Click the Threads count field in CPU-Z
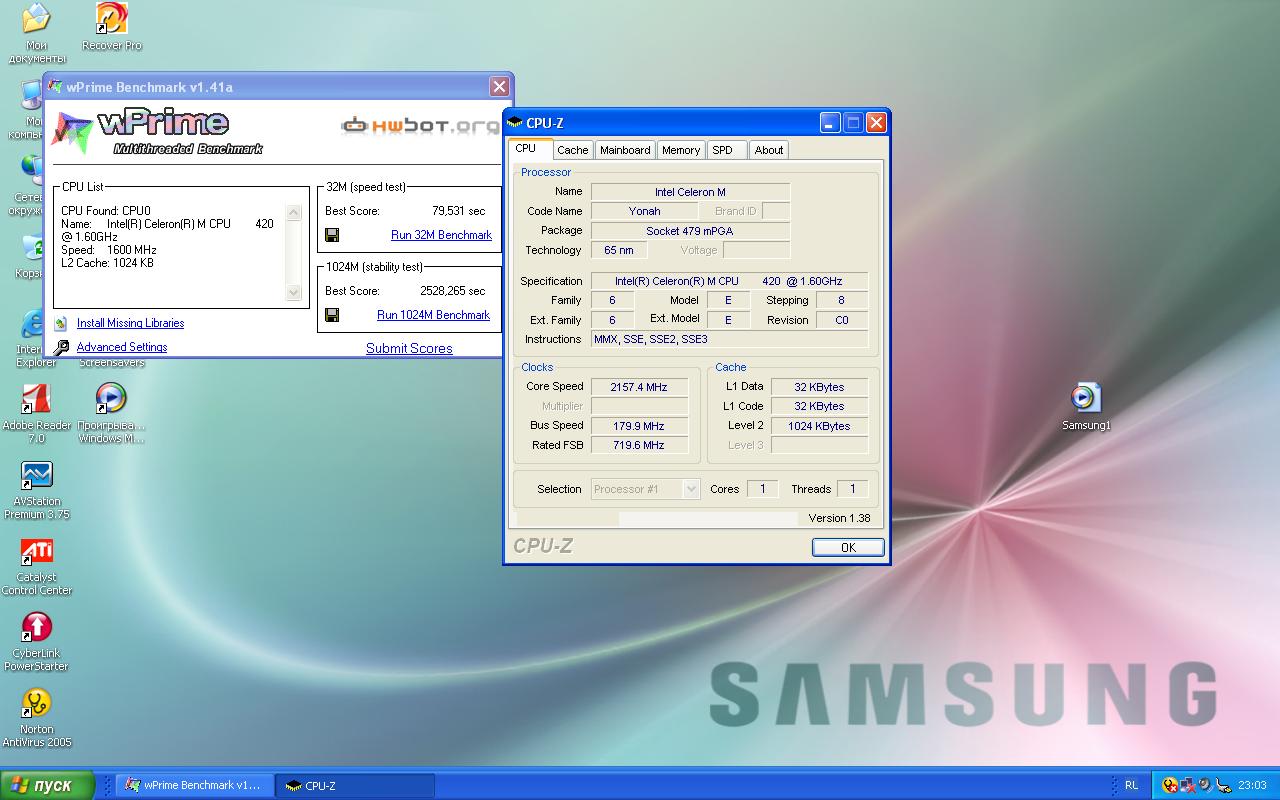Screen dimensions: 1280x800 [853, 489]
